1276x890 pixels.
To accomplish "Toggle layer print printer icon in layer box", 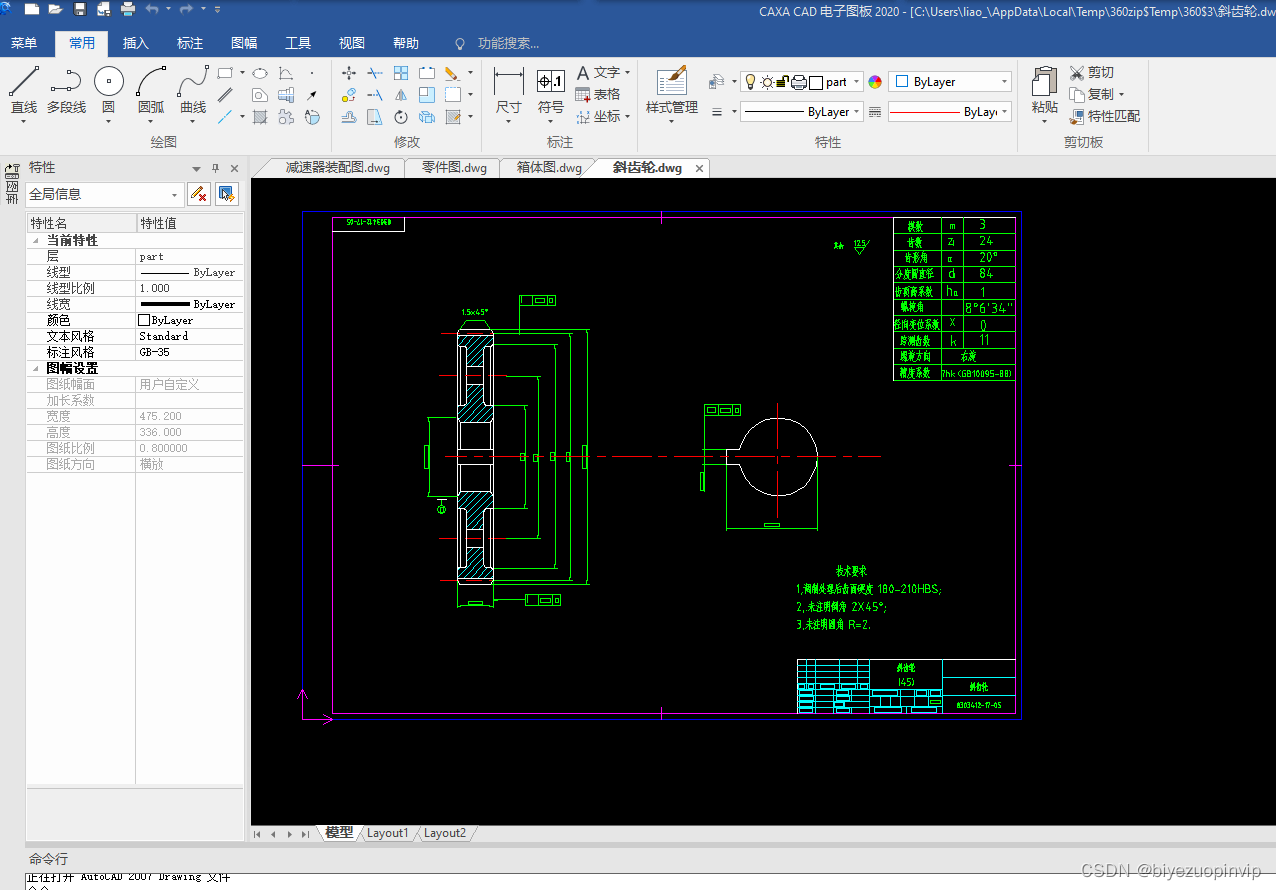I will 799,82.
